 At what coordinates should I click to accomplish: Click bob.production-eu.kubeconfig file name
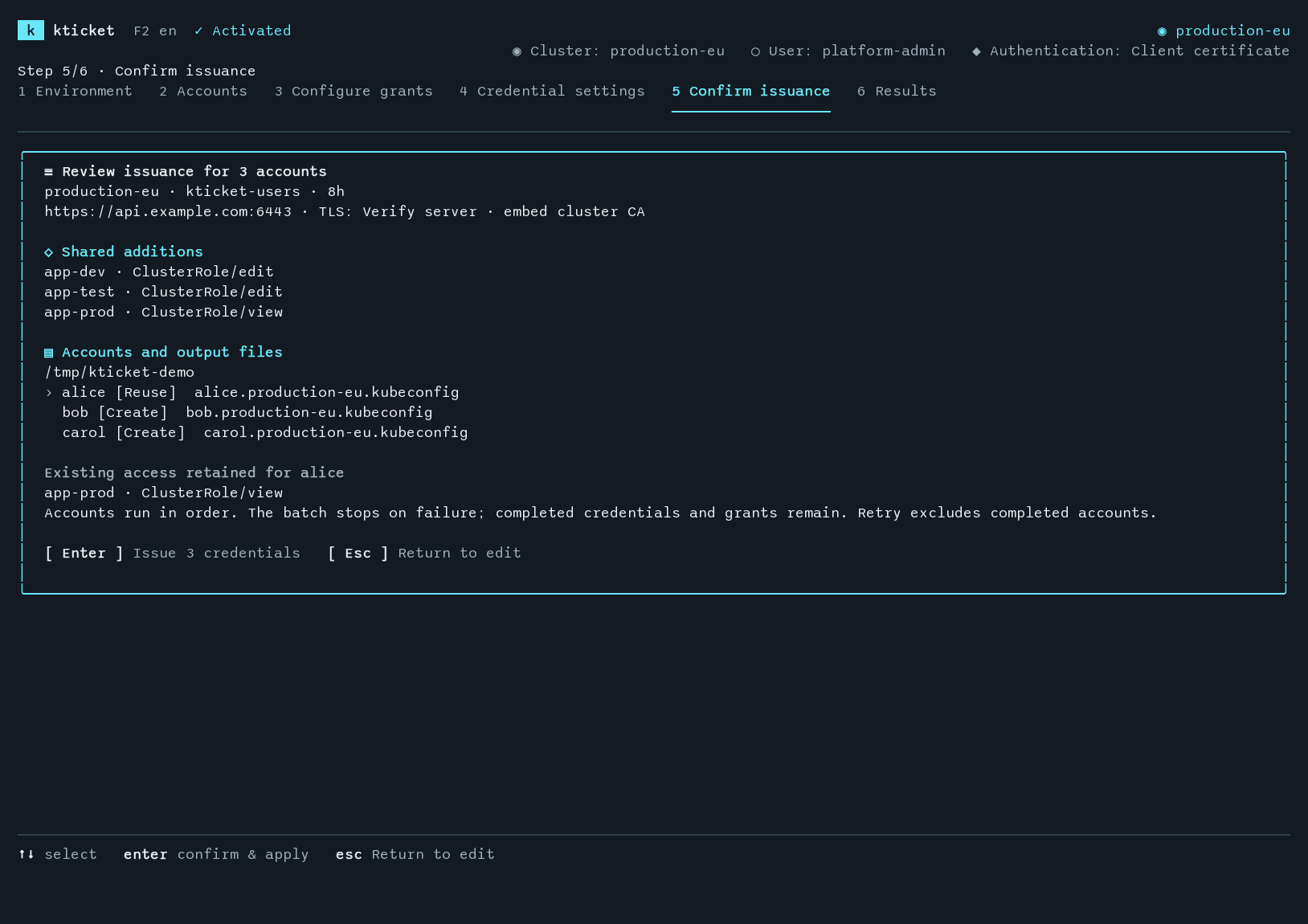click(x=309, y=412)
